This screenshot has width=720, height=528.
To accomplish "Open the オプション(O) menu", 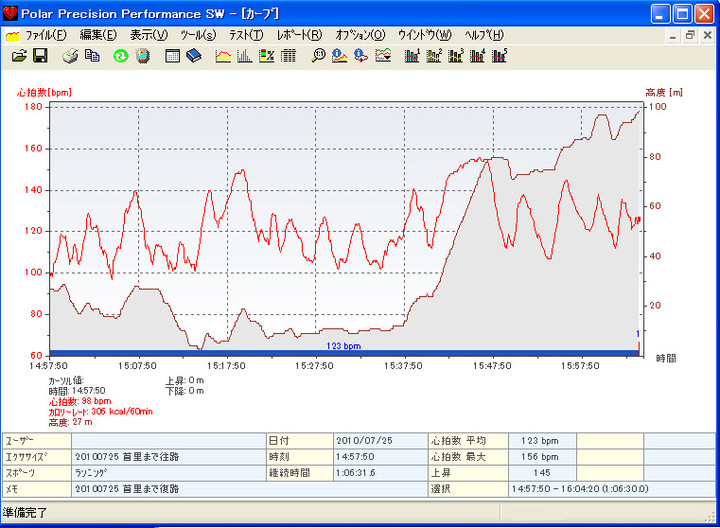I will tap(359, 35).
